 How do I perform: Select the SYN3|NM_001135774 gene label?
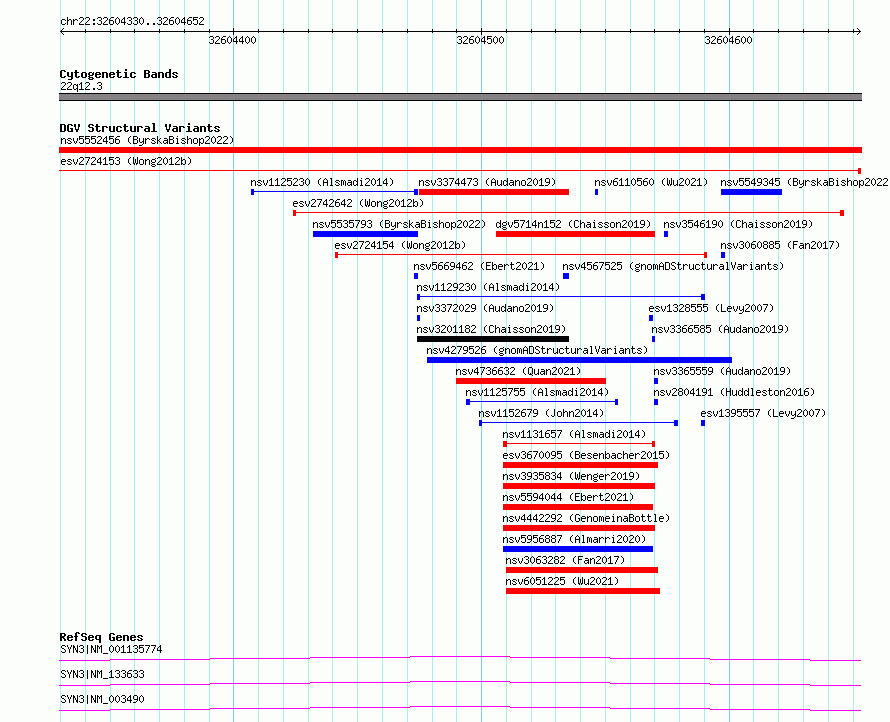pos(111,649)
